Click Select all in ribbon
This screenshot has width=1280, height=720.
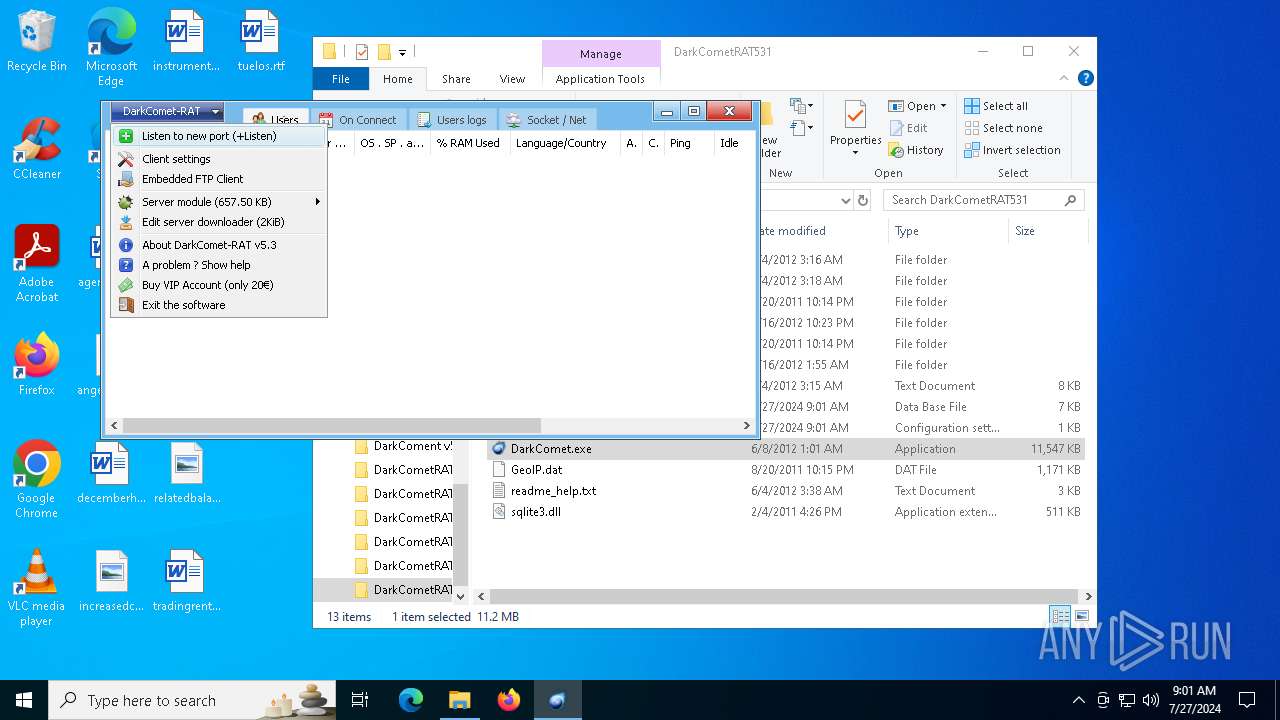(x=996, y=106)
